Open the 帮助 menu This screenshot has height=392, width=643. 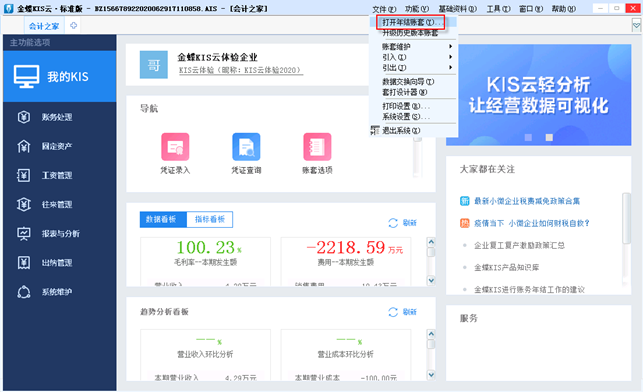pyautogui.click(x=563, y=9)
